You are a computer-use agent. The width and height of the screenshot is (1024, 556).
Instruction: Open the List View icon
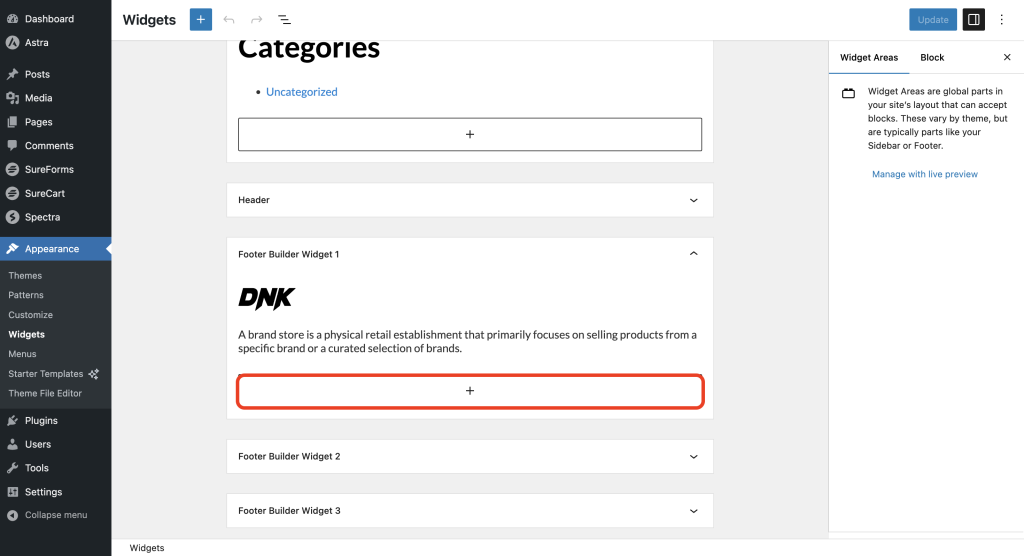pyautogui.click(x=285, y=20)
